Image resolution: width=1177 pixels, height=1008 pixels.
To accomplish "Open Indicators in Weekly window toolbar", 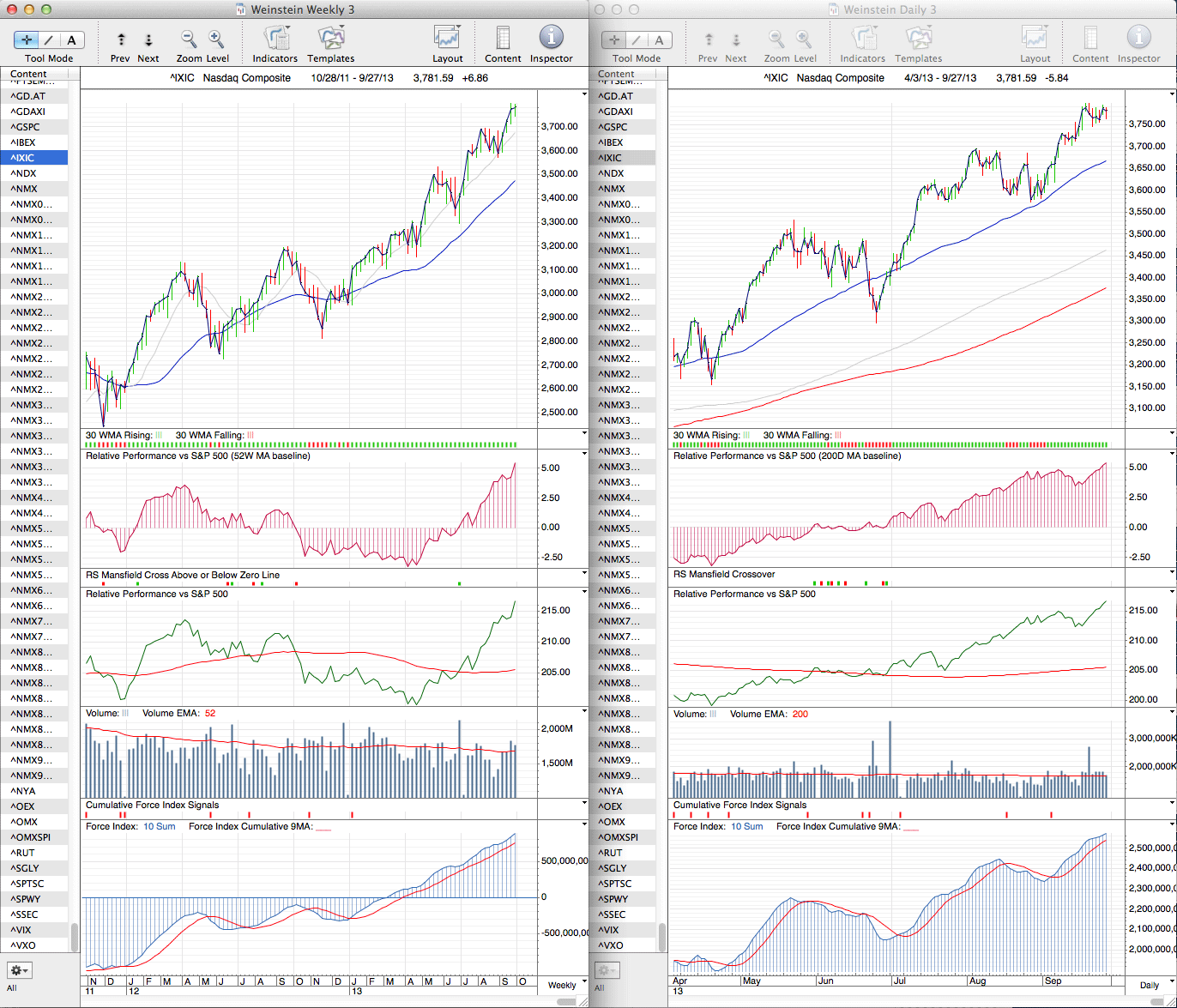I will (275, 39).
